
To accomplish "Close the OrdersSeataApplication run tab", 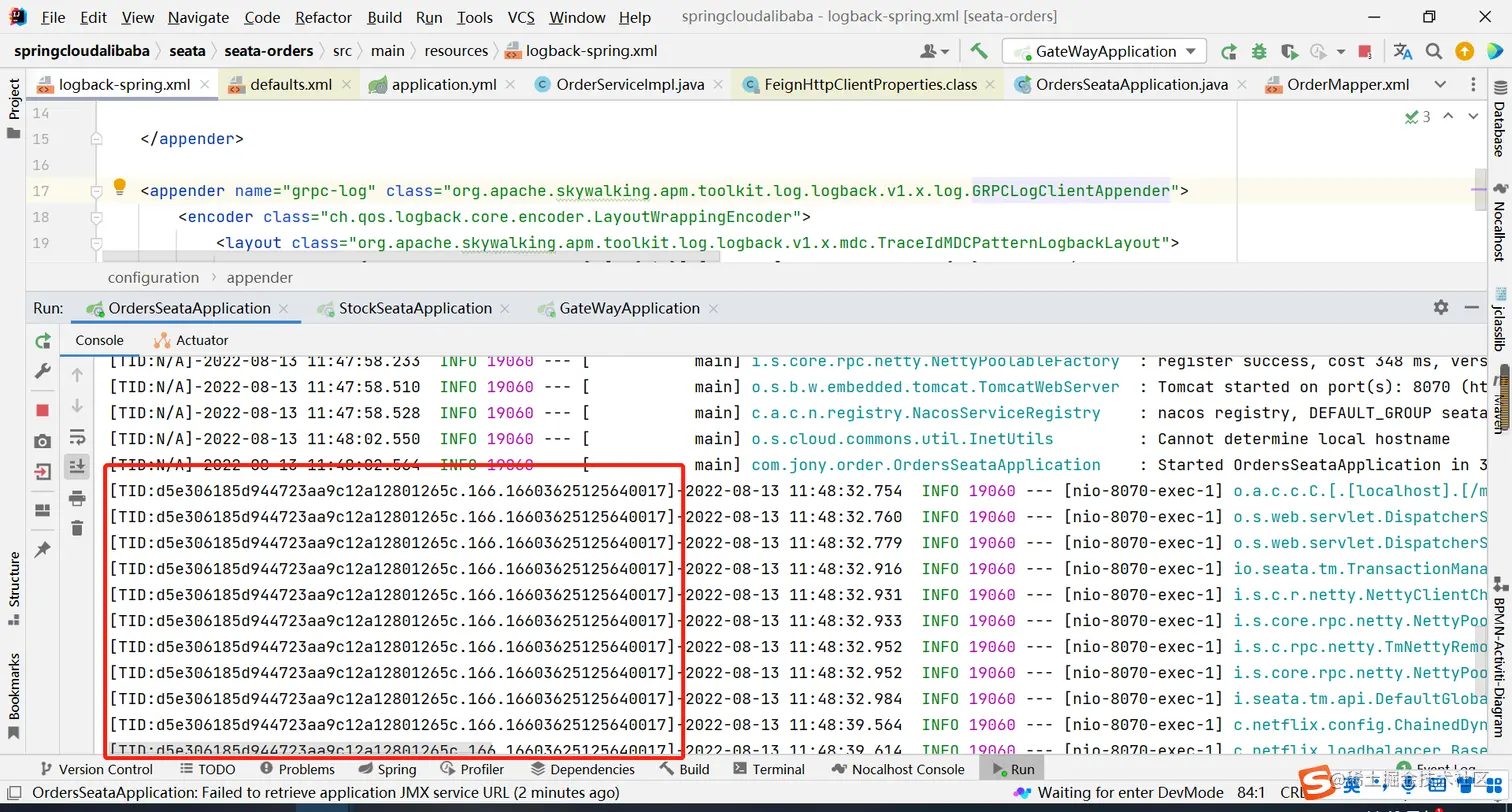I will 284,308.
